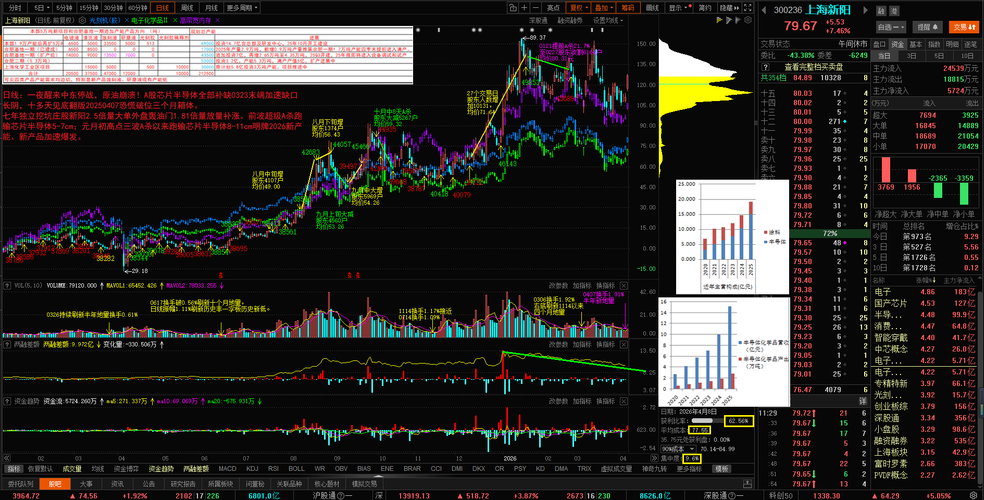984x500 pixels.
Task: Click 查看完整档买卖盘 link
Action: 814,66
